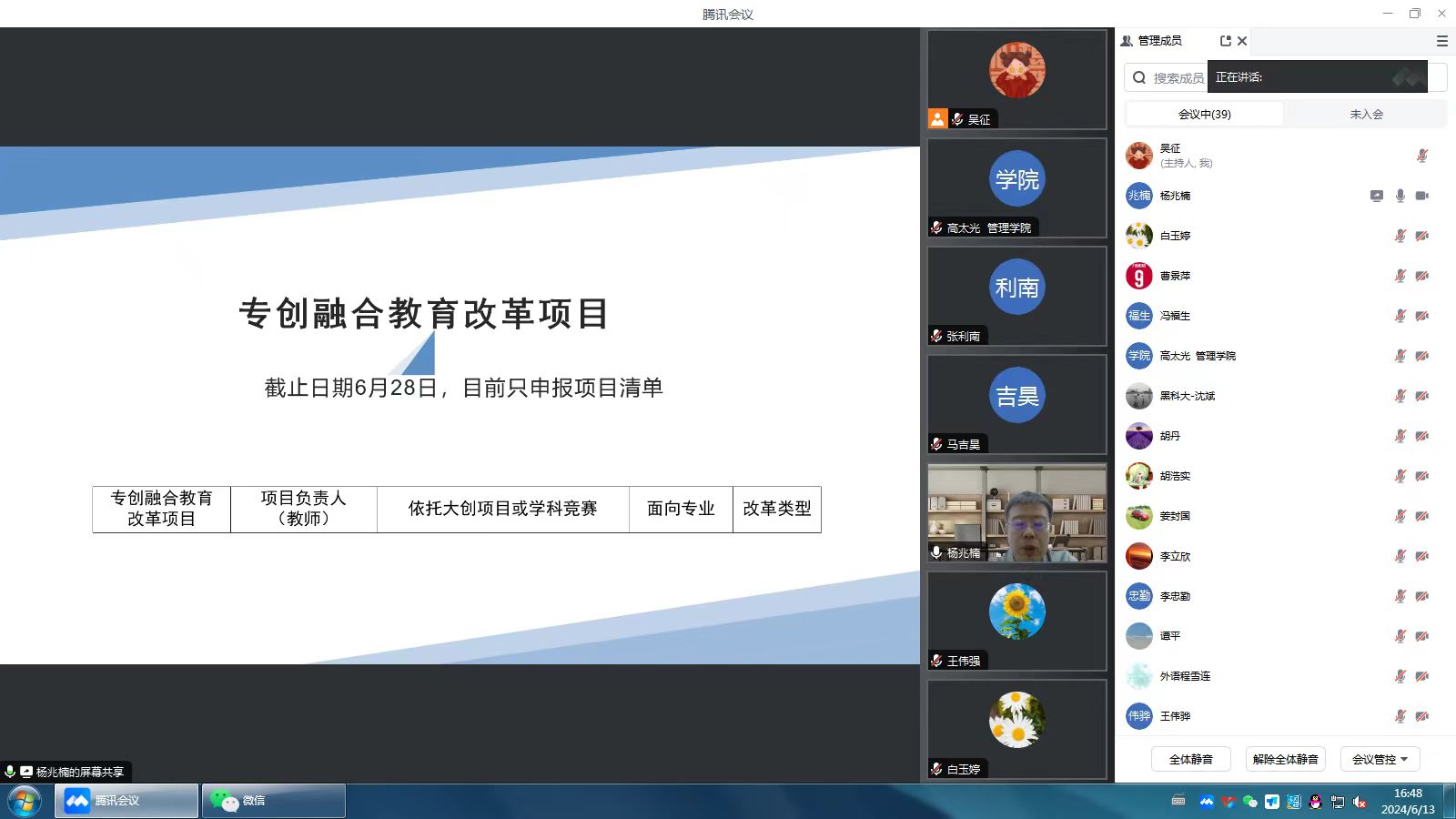
Task: Open WeChat from the system tray
Action: pos(1249,802)
